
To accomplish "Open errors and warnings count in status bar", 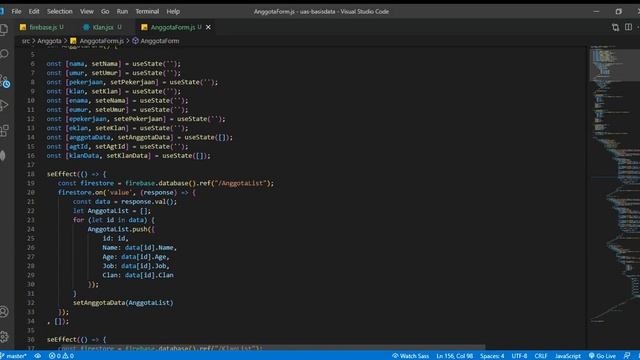I will coord(61,356).
